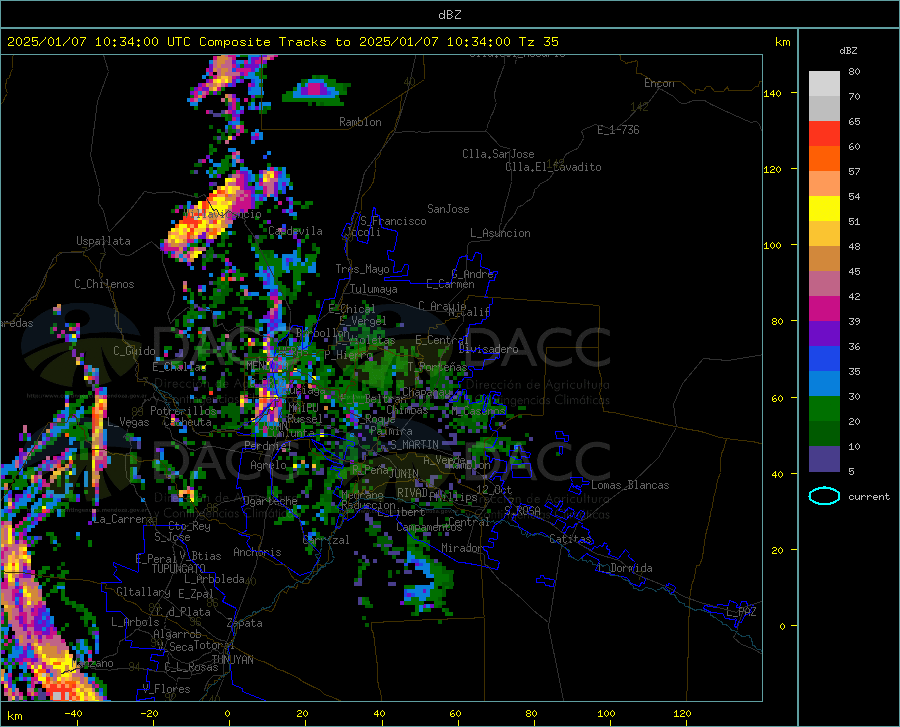Click the S_MARTIN label
The width and height of the screenshot is (900, 727).
tap(414, 445)
